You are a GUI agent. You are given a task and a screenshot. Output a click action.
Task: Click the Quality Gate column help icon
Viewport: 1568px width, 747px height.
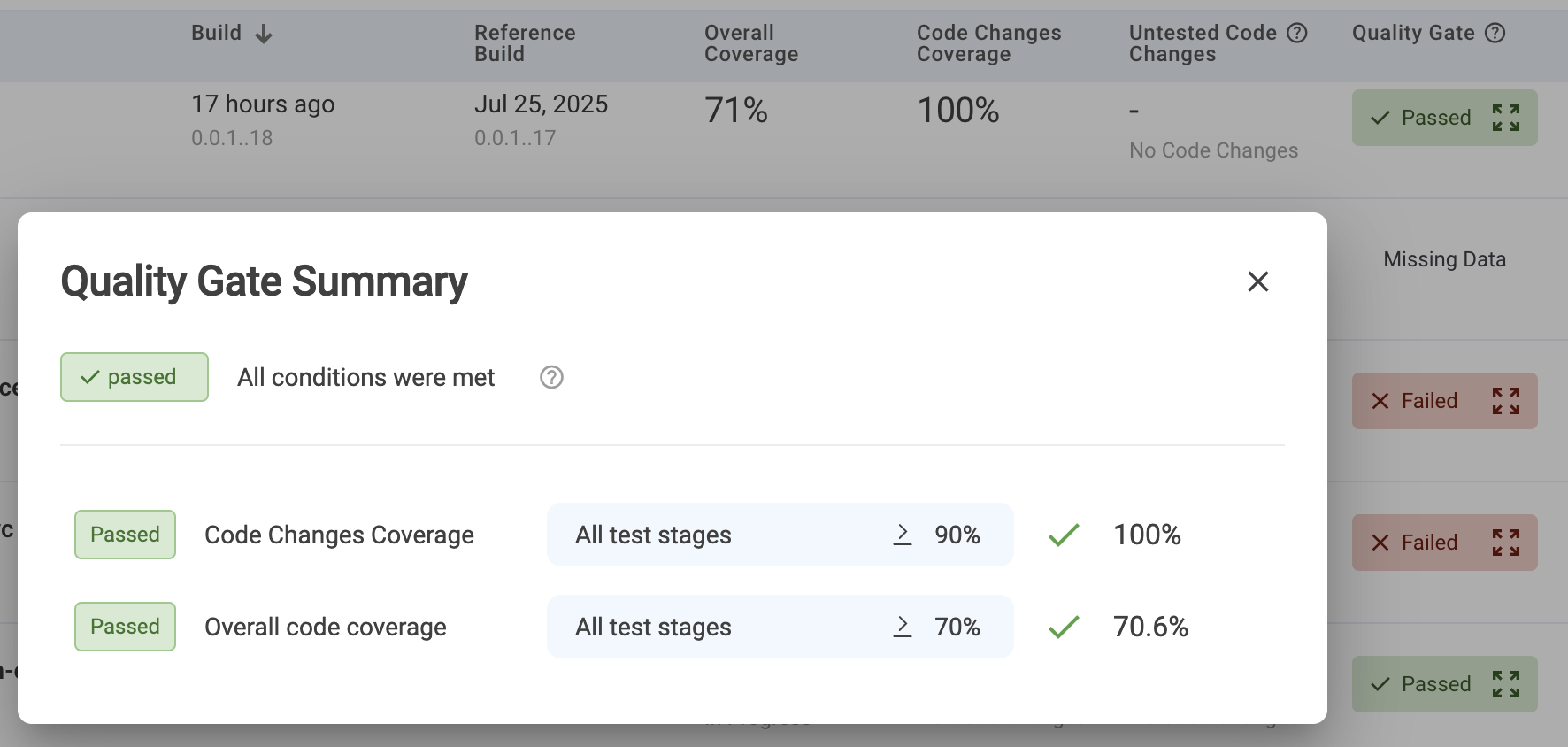point(1495,34)
